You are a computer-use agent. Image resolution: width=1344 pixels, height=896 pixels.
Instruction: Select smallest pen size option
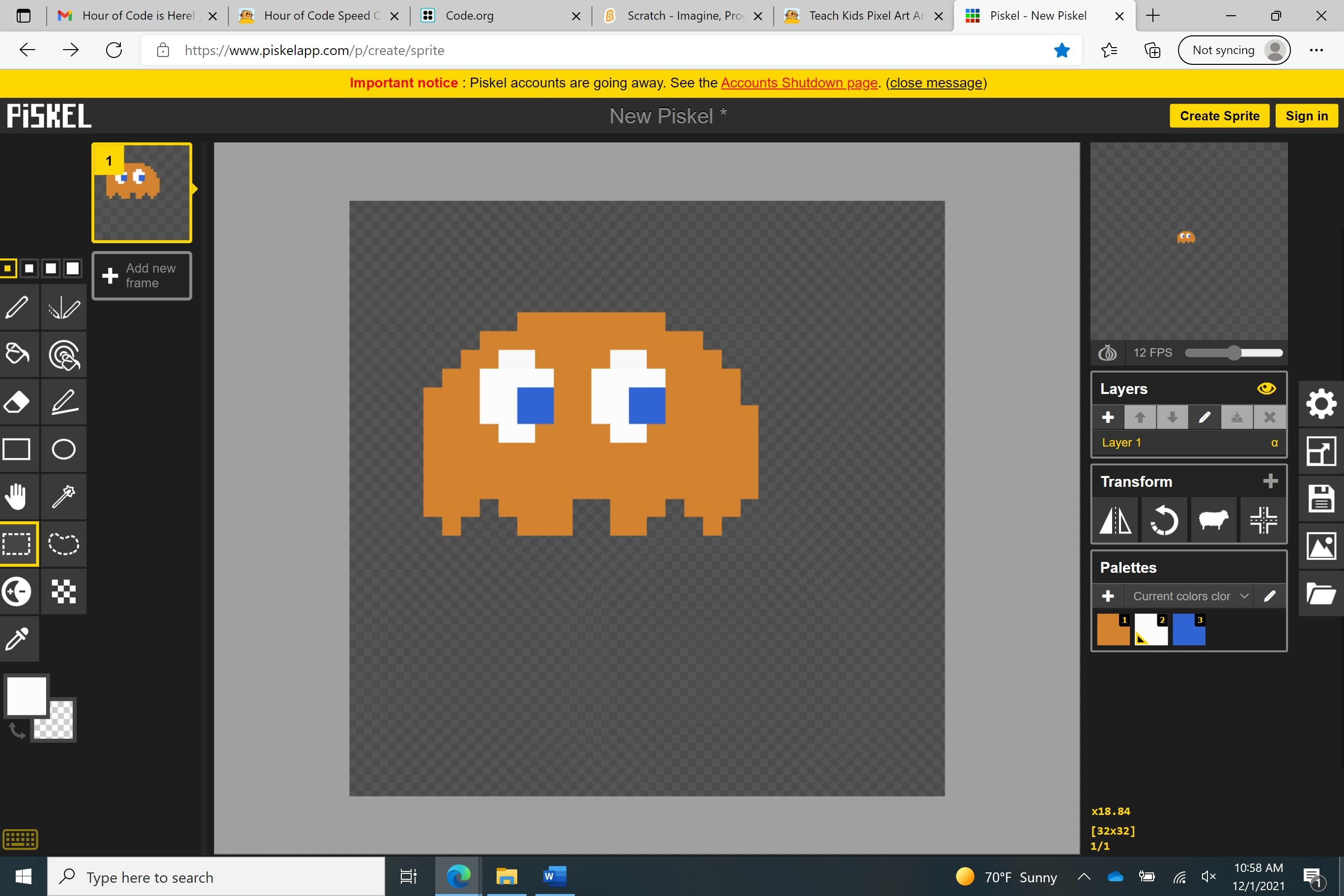8,268
